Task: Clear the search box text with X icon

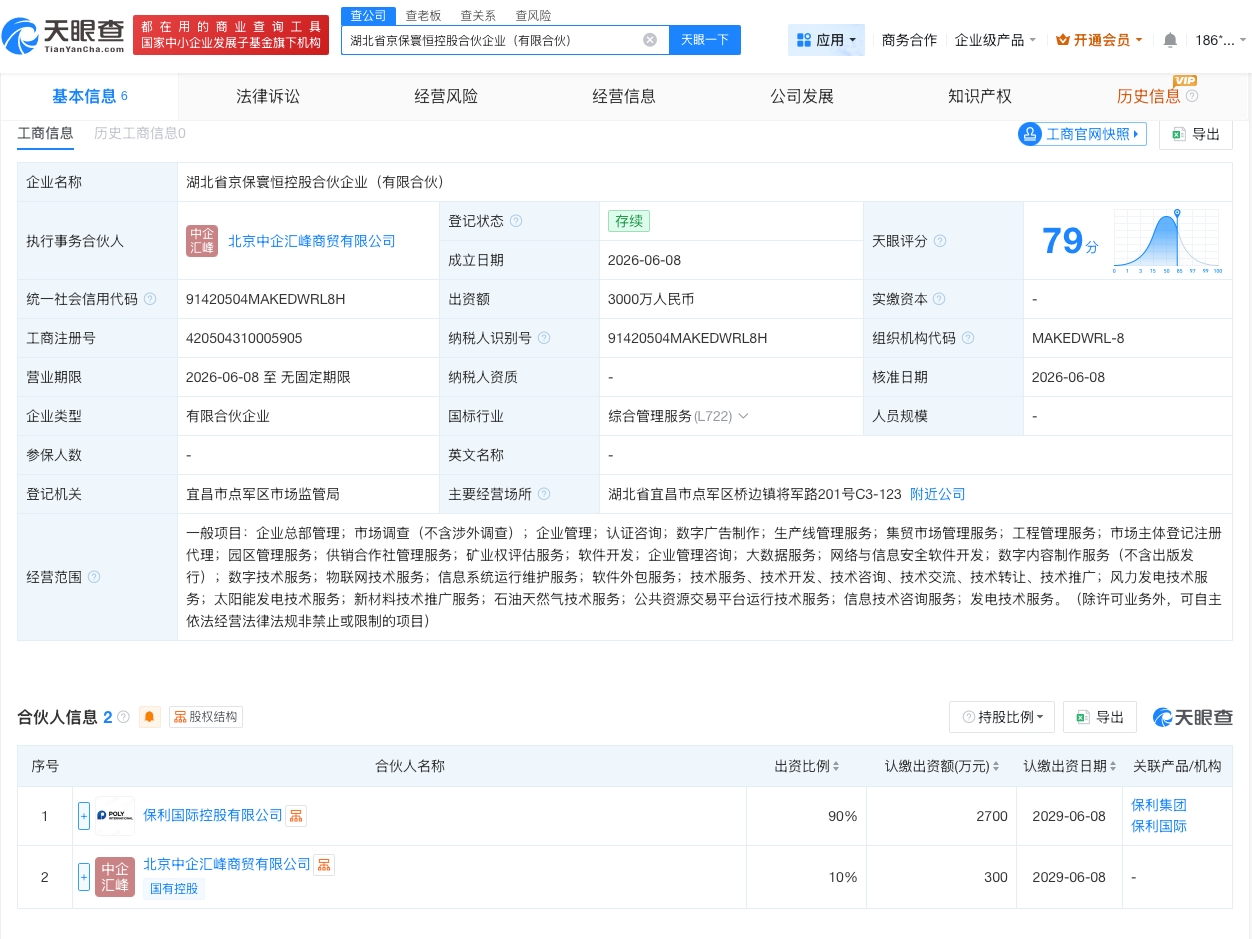Action: tap(650, 40)
